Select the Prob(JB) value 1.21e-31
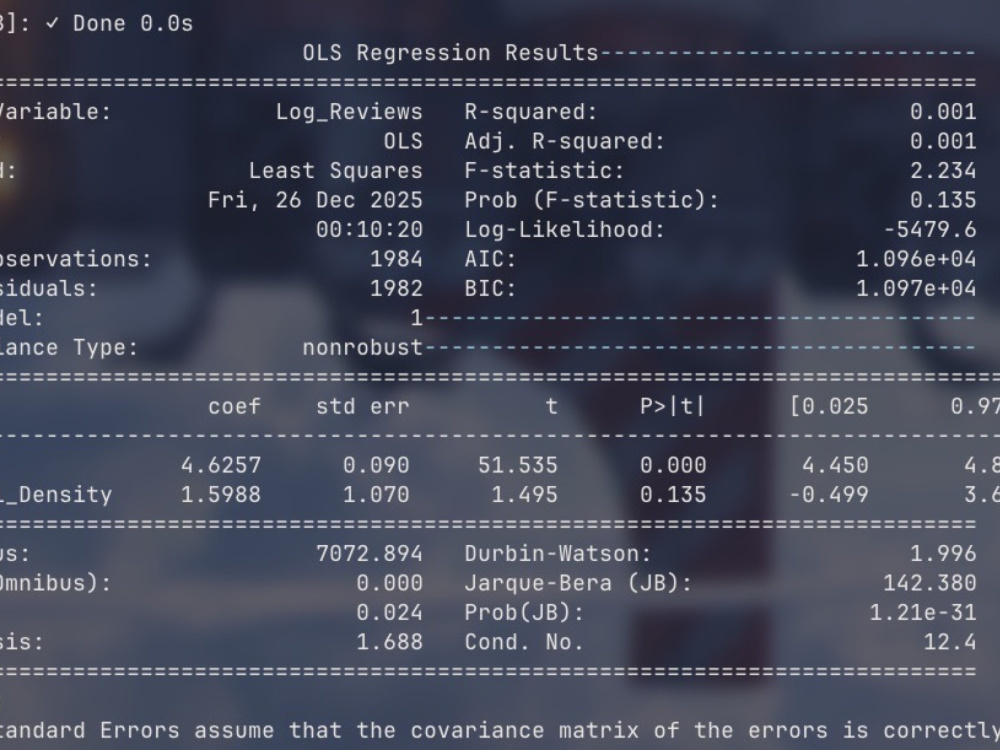The image size is (1000, 750). click(x=923, y=612)
